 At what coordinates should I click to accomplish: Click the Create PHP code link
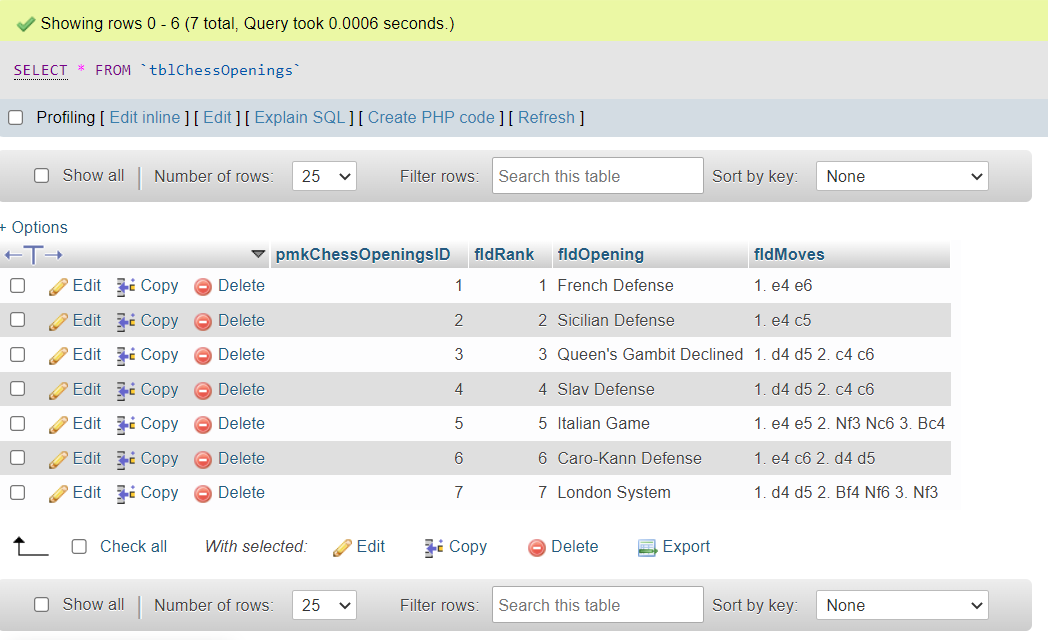(x=431, y=118)
